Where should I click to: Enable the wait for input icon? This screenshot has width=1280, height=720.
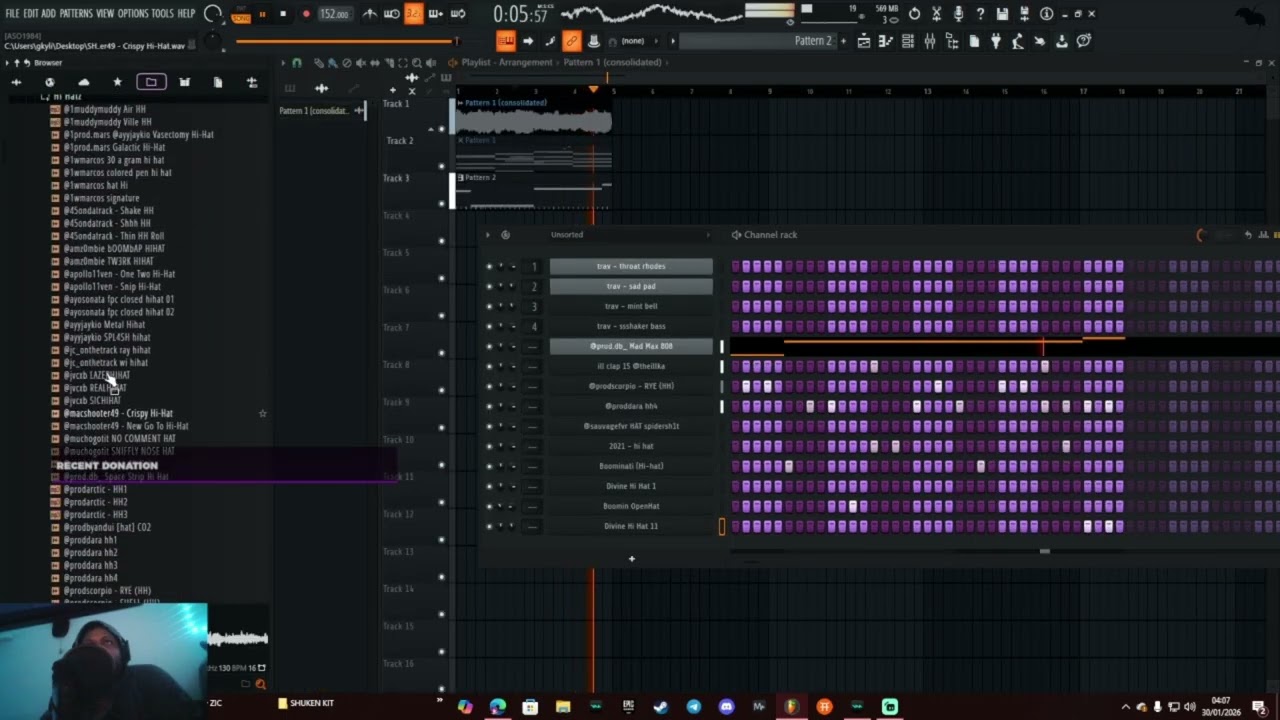392,14
